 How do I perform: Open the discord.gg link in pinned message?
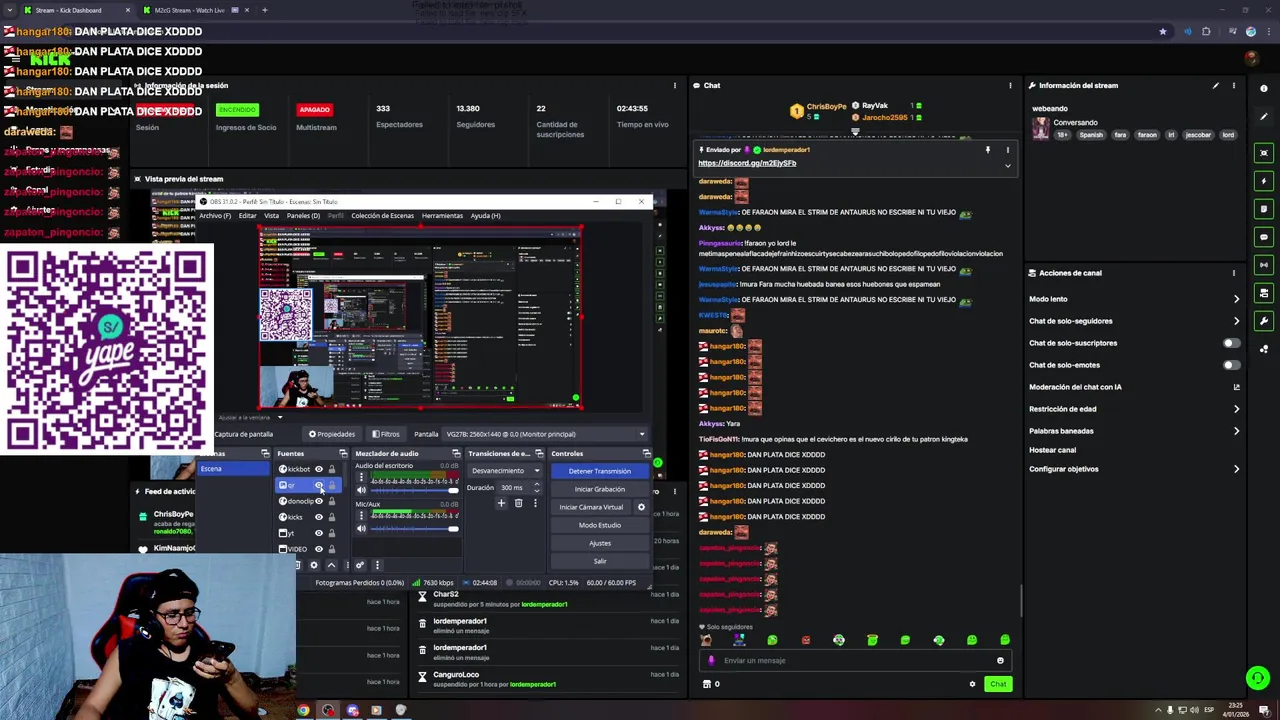pyautogui.click(x=747, y=163)
